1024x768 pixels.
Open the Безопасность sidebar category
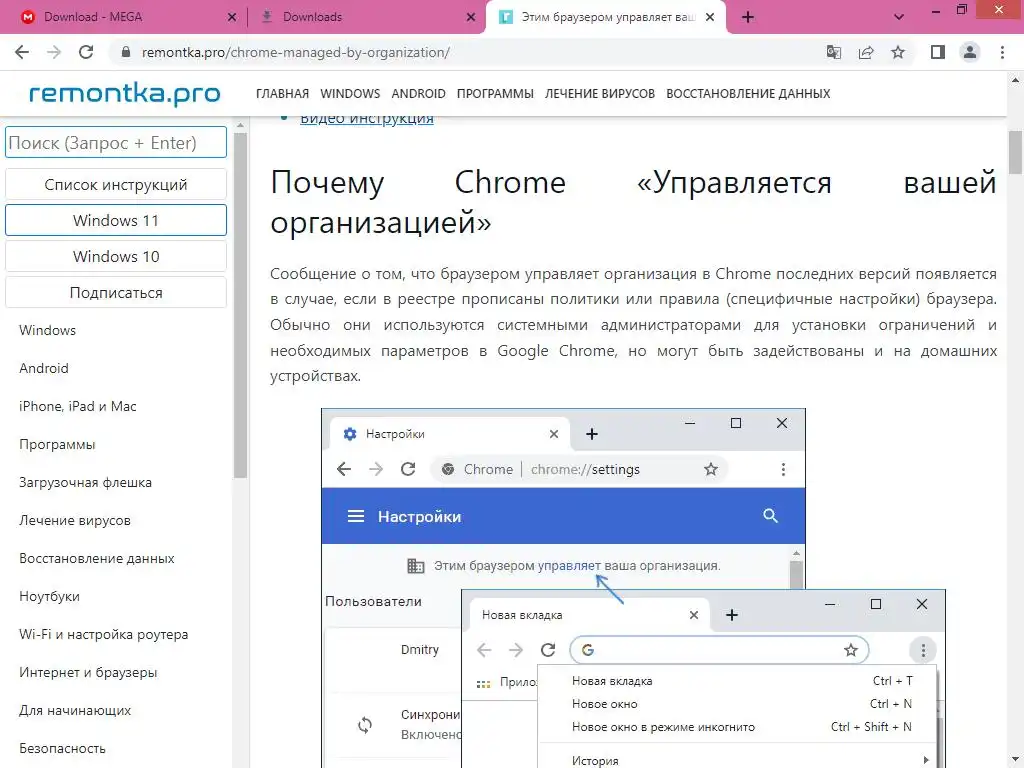[62, 748]
